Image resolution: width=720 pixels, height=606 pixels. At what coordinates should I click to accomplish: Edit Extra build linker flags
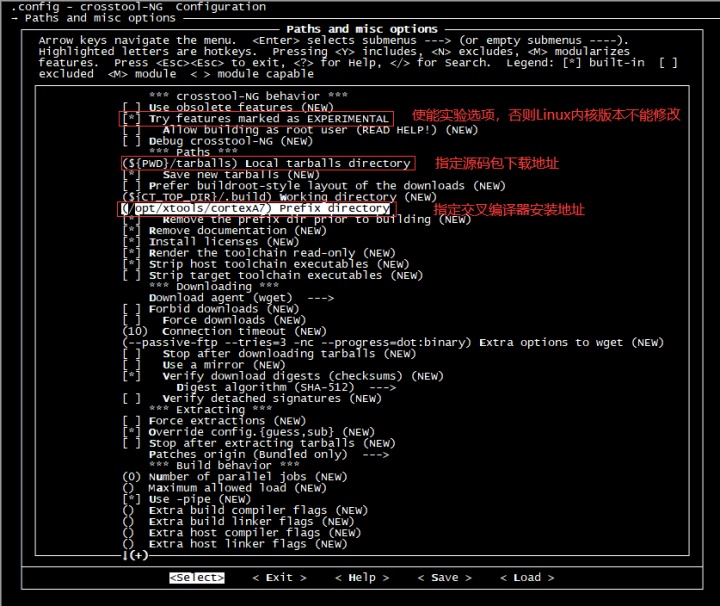(238, 522)
